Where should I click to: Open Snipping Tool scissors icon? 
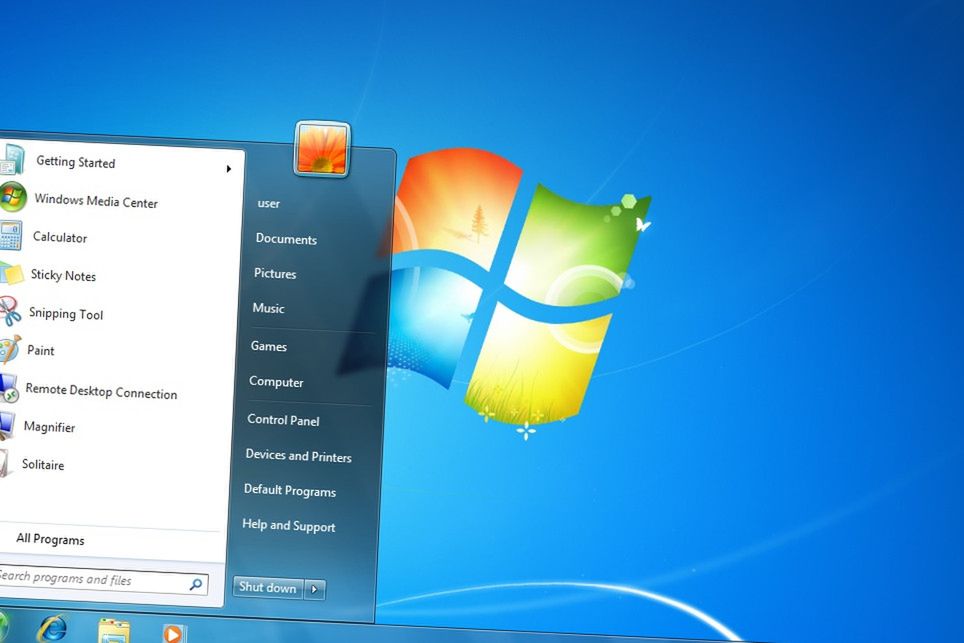[10, 312]
